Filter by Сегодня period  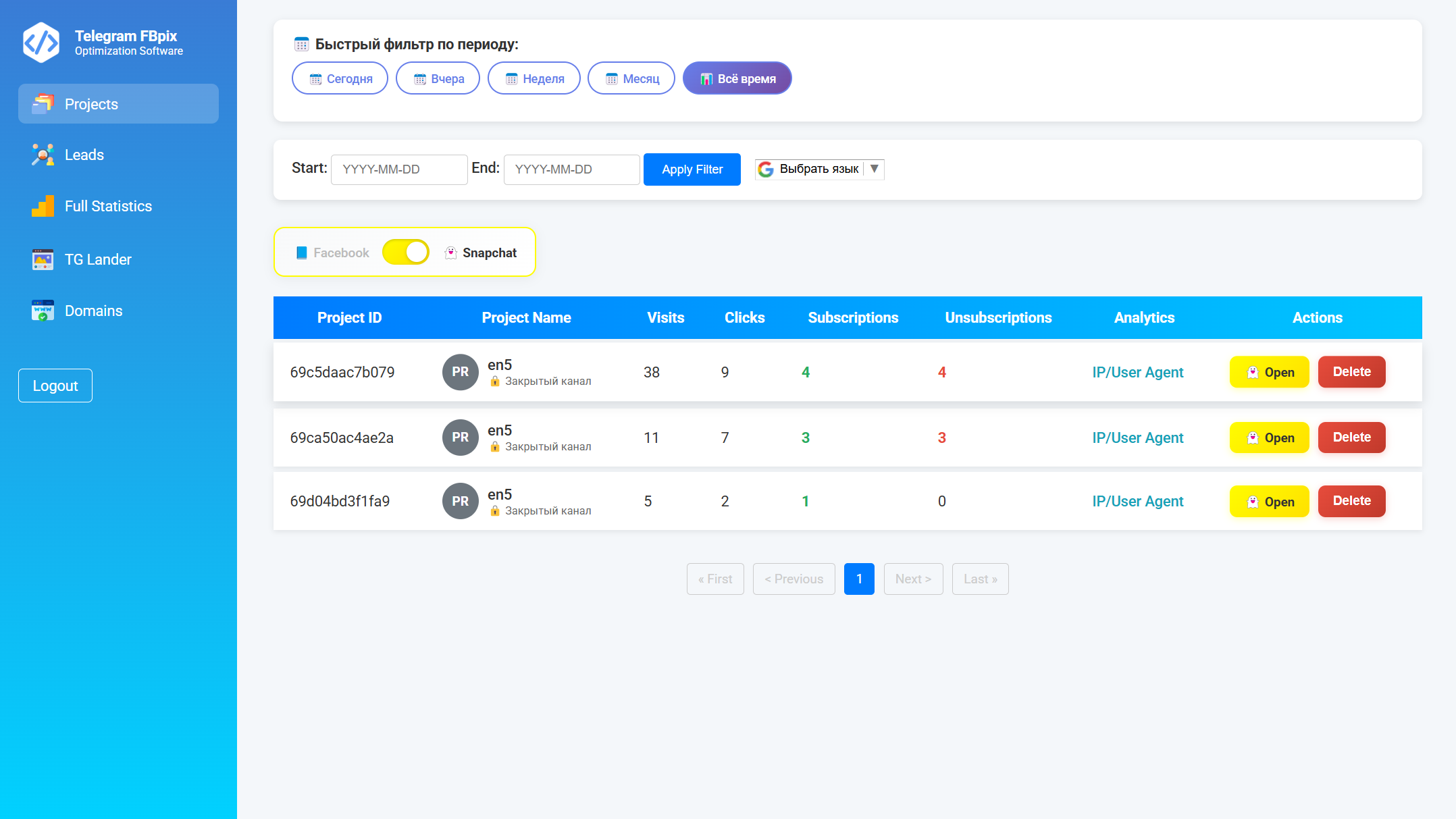tap(340, 78)
